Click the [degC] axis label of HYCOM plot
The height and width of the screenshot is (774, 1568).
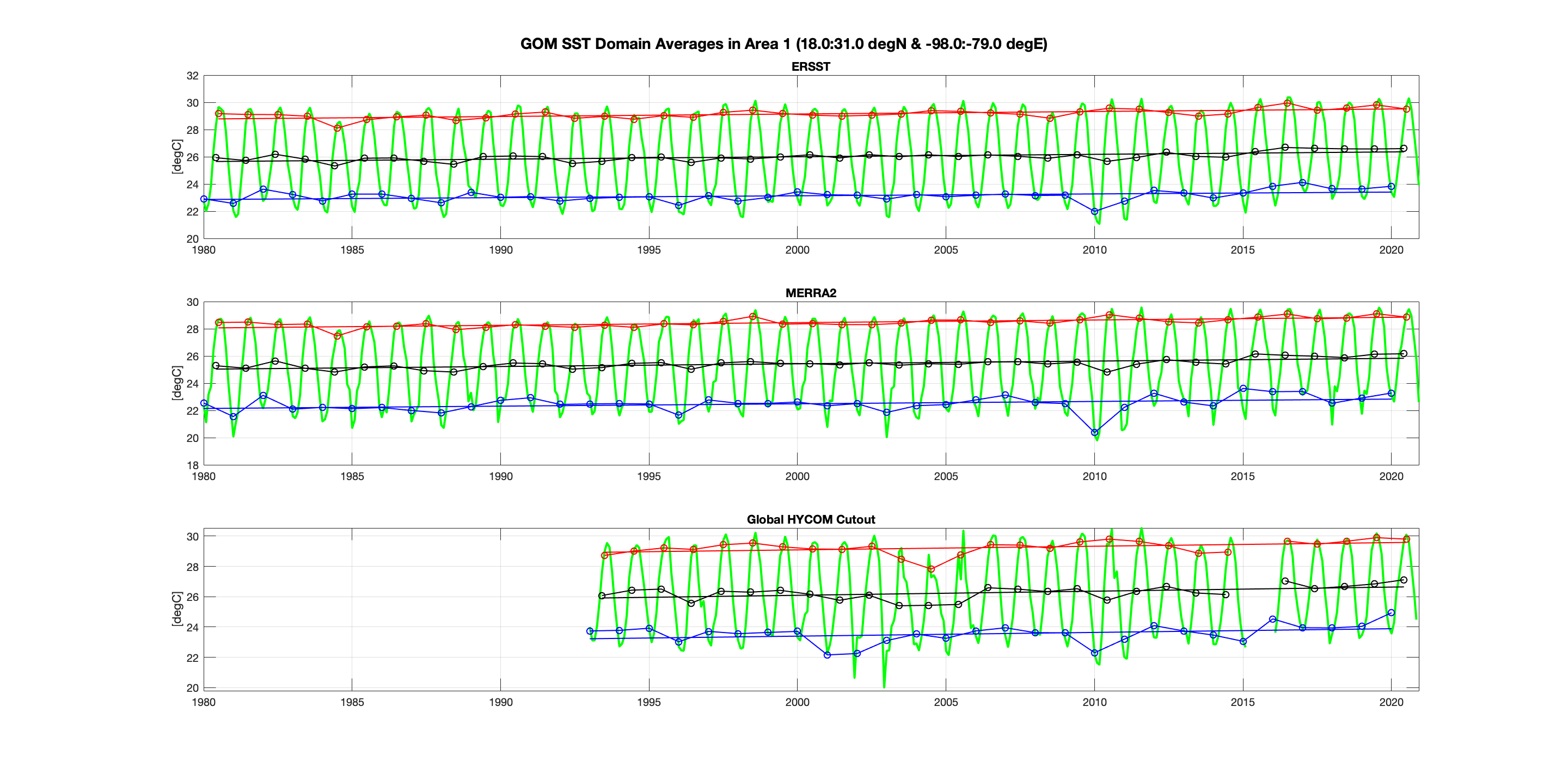(176, 609)
